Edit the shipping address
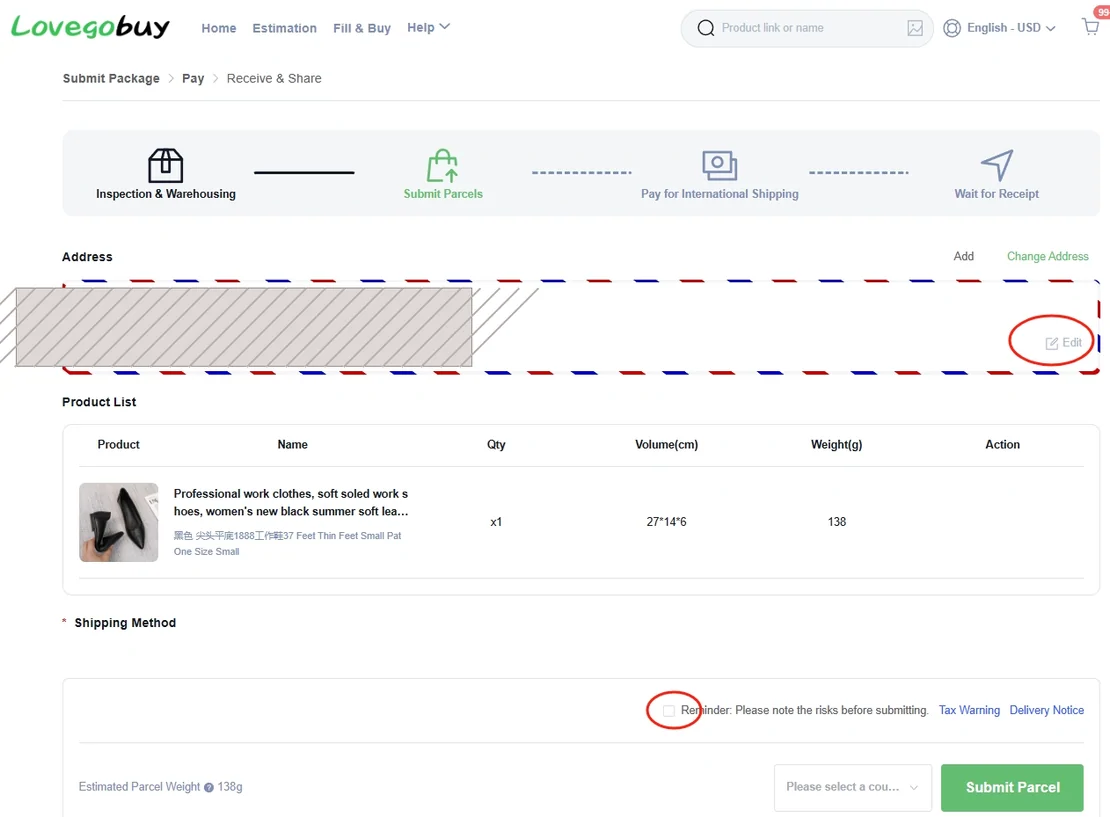Viewport: 1110px width, 817px height. [x=1064, y=343]
